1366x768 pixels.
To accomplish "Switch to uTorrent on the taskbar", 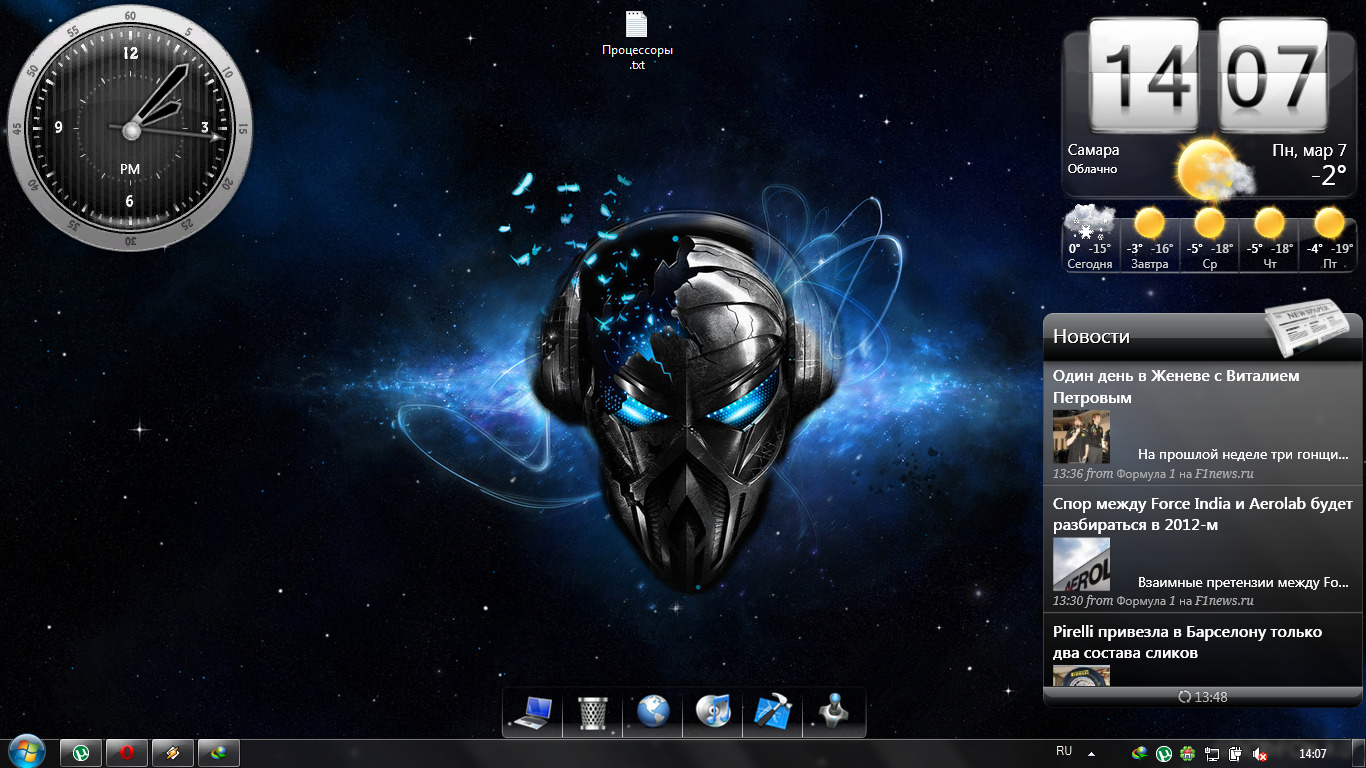I will (x=81, y=753).
